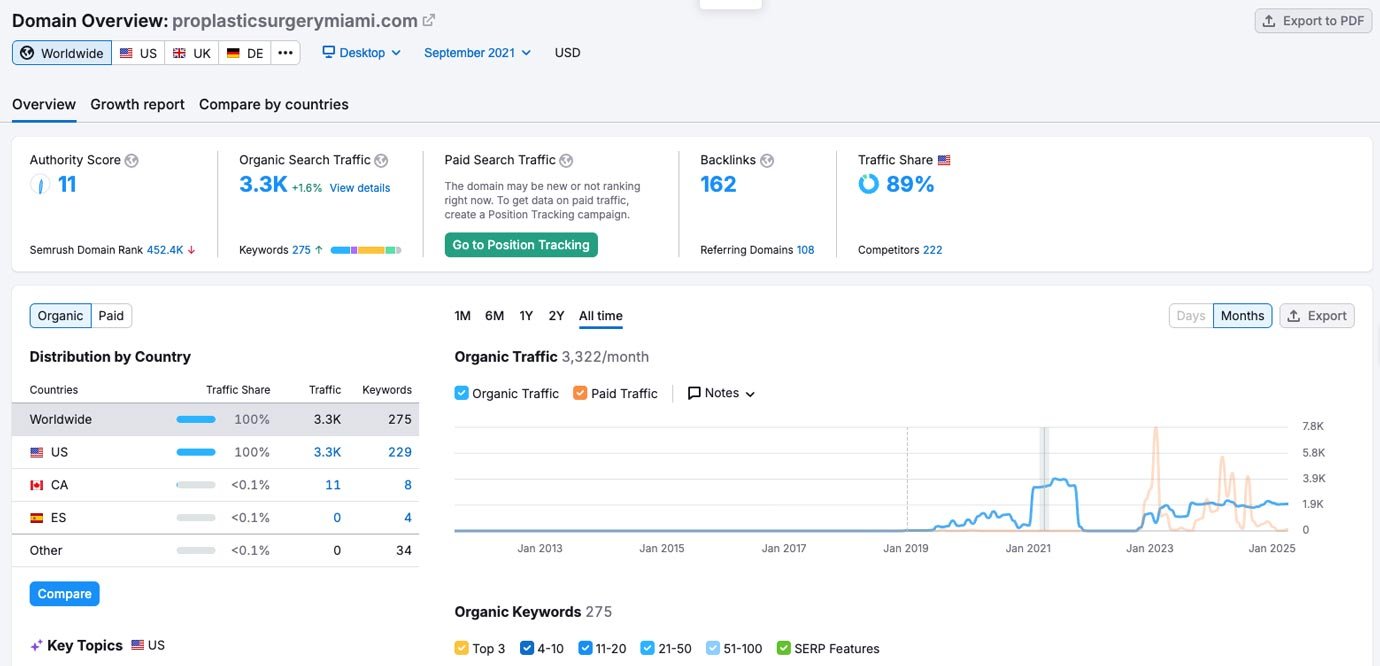Click globe info icon next to Authority Score
The width and height of the screenshot is (1380, 666).
132,160
